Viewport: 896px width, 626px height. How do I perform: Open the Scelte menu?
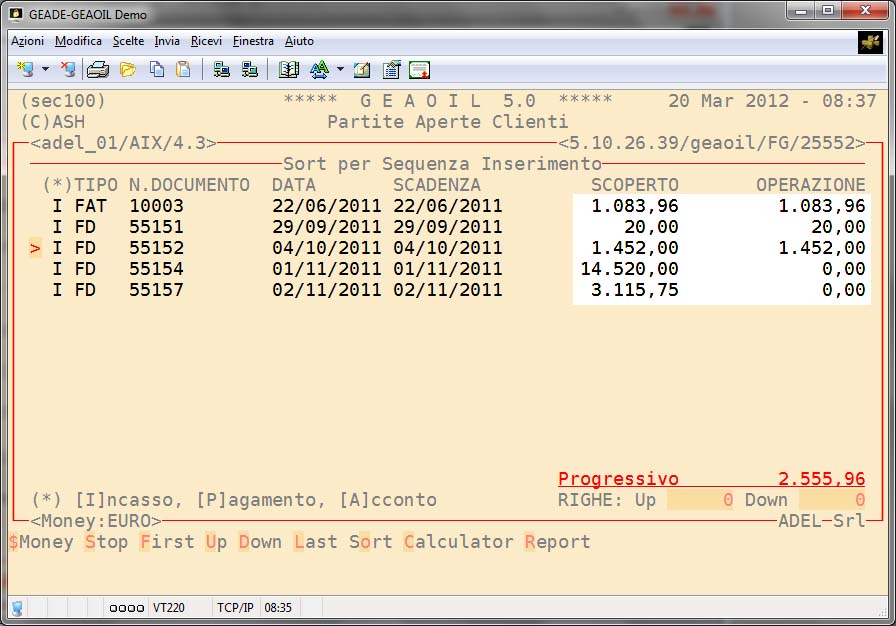128,41
